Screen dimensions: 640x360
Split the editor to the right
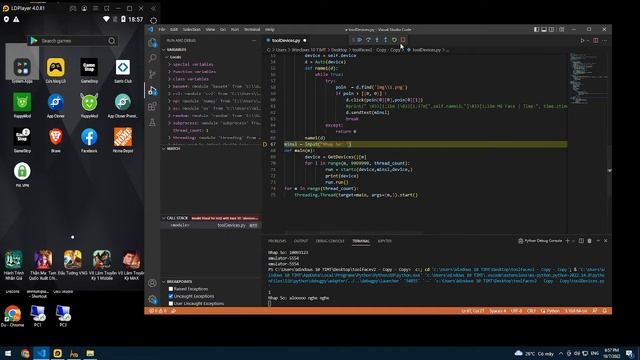596,40
